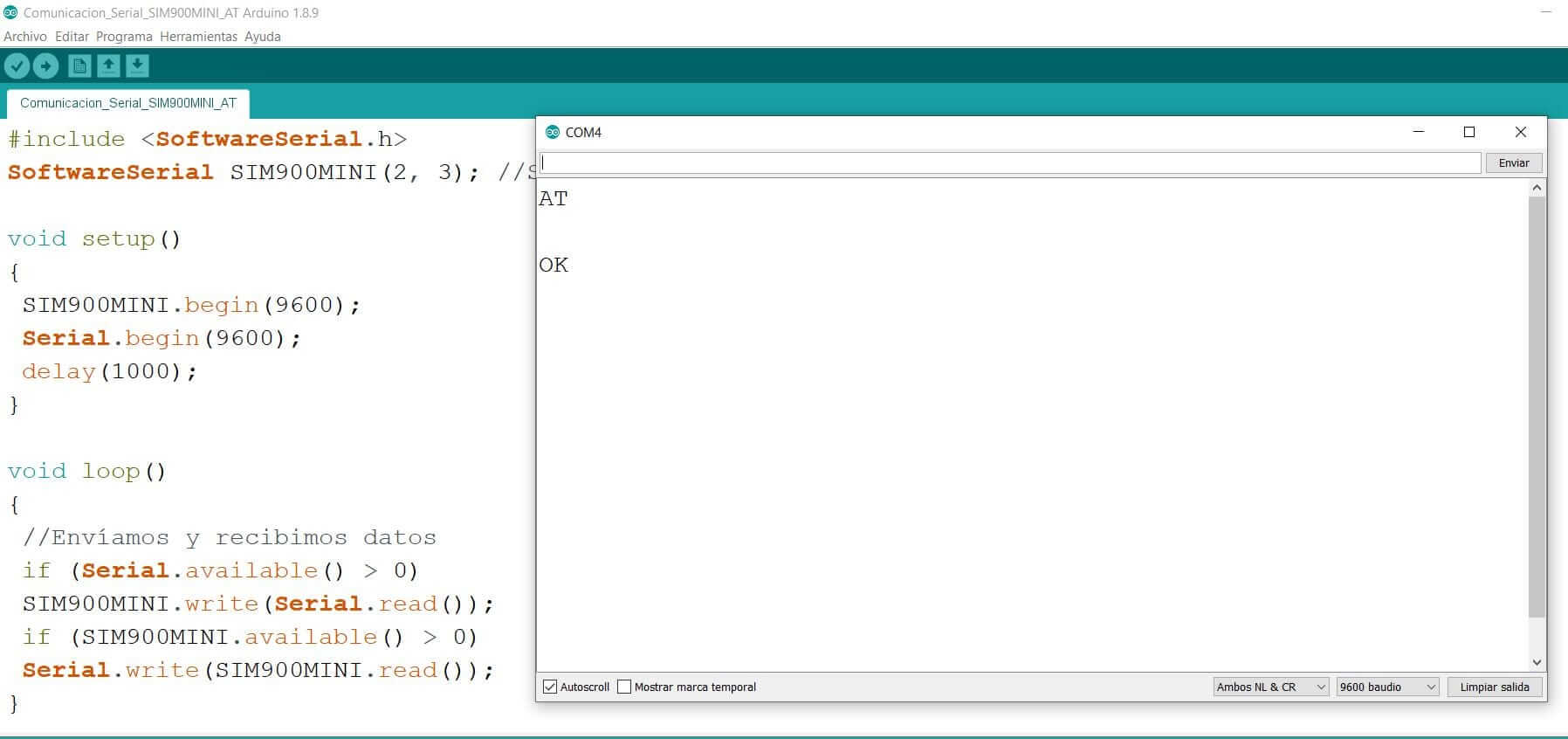
Task: Click the Verify sketch checkmark icon
Action: pos(17,66)
